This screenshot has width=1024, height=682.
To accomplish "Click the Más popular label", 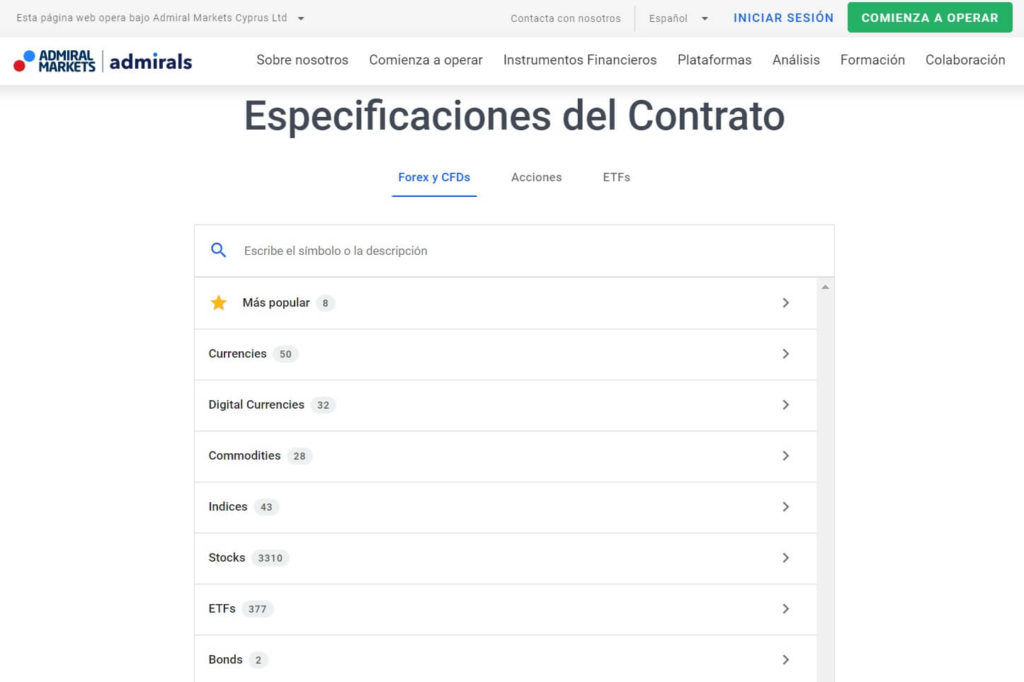I will click(x=276, y=302).
